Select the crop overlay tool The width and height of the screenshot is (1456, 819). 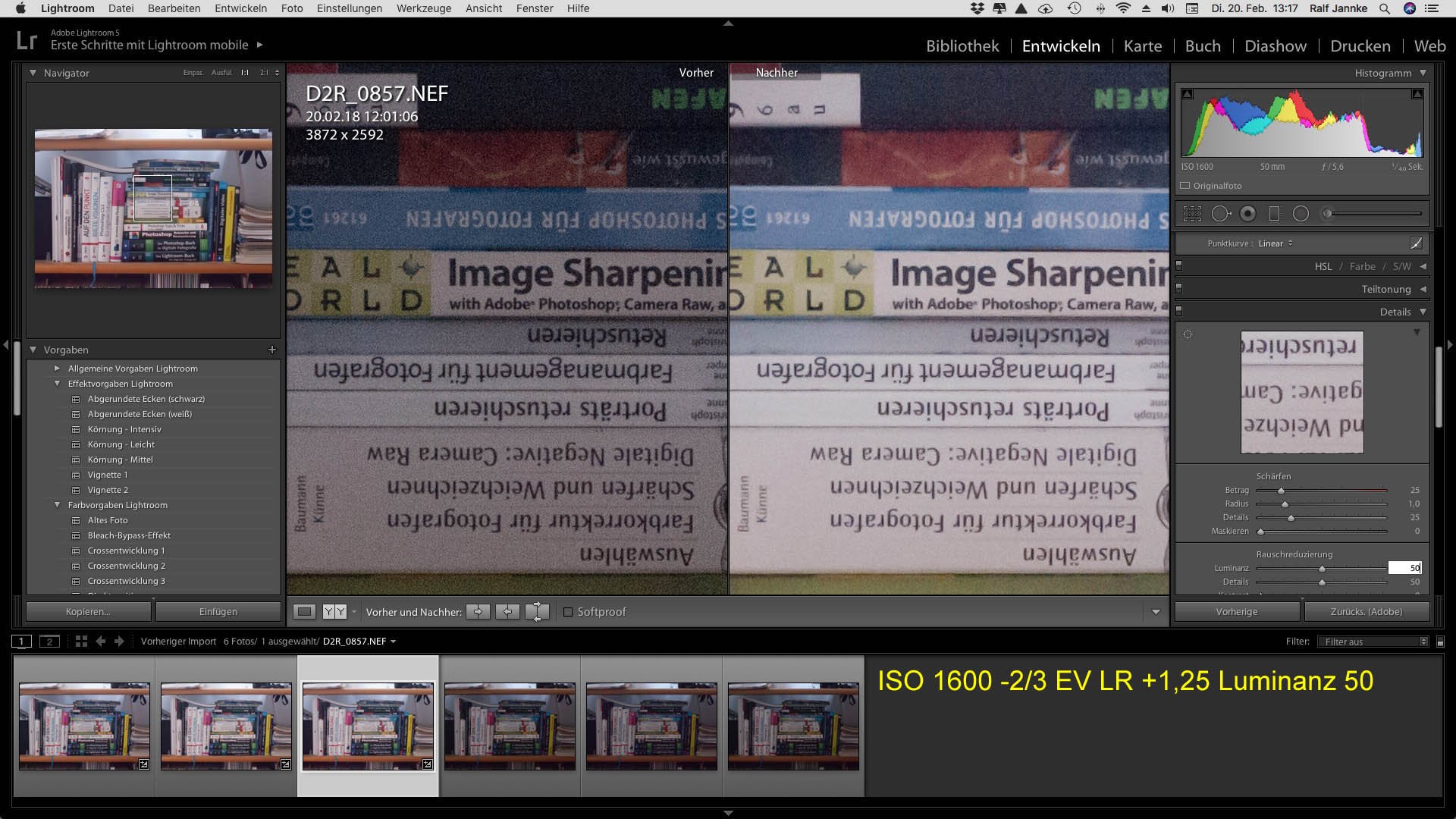(1192, 214)
